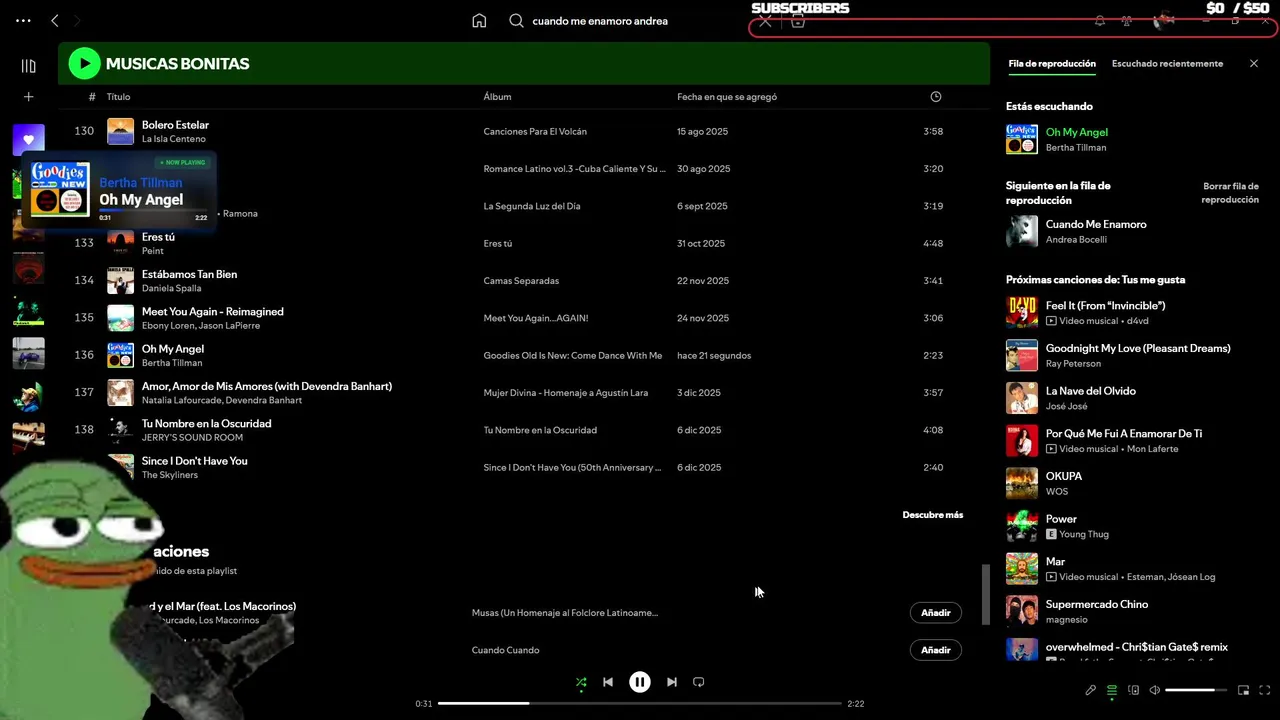Adjust the volume slider
1280x720 pixels.
point(1196,690)
